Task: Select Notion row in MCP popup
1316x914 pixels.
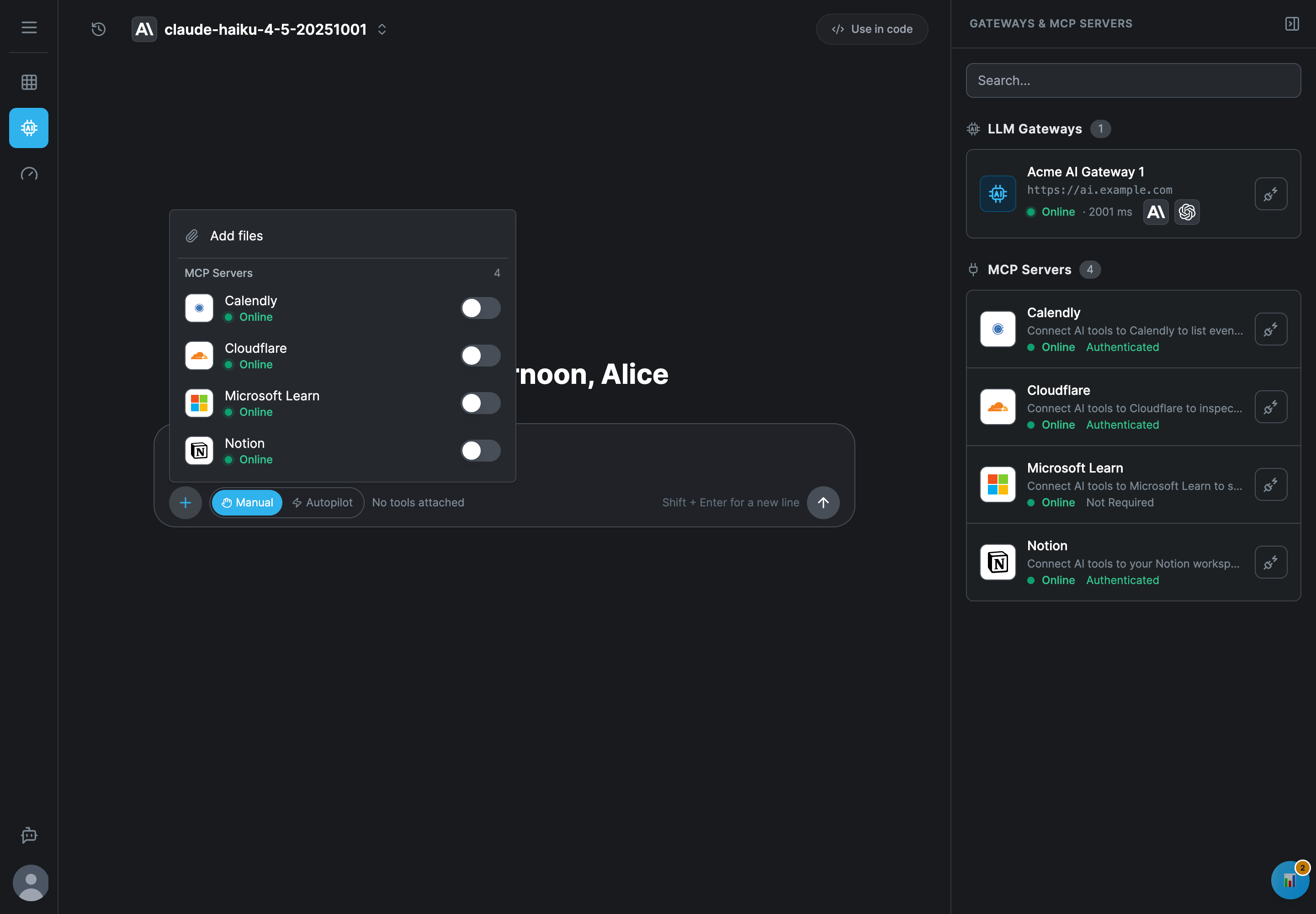Action: click(x=342, y=451)
